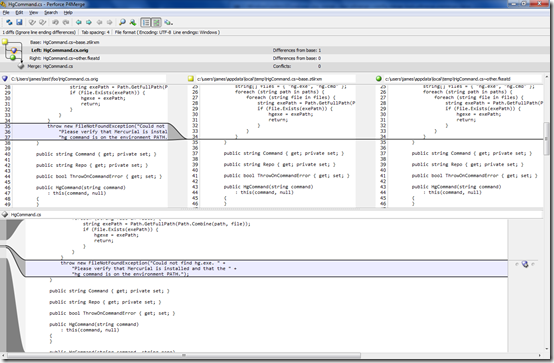Click the right pane other file path text
Viewport: 554px width, 363px height.
click(448, 79)
